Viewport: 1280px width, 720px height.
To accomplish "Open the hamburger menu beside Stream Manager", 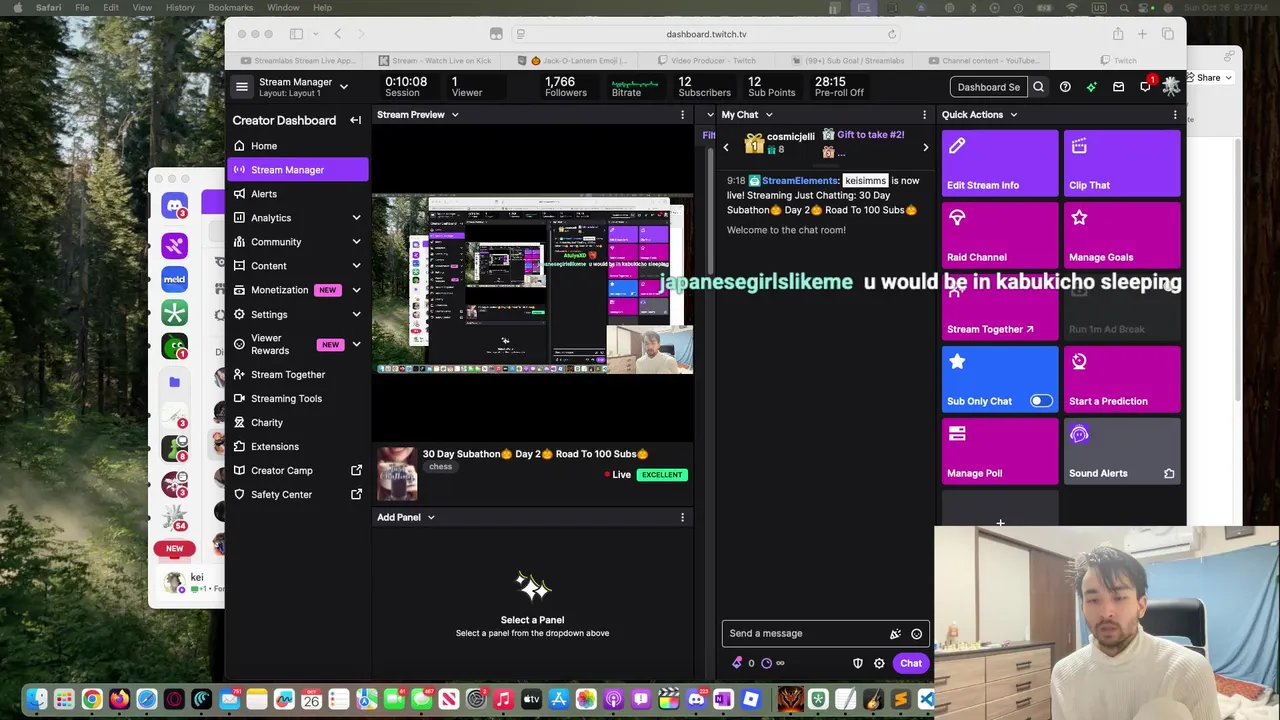I will coord(241,87).
